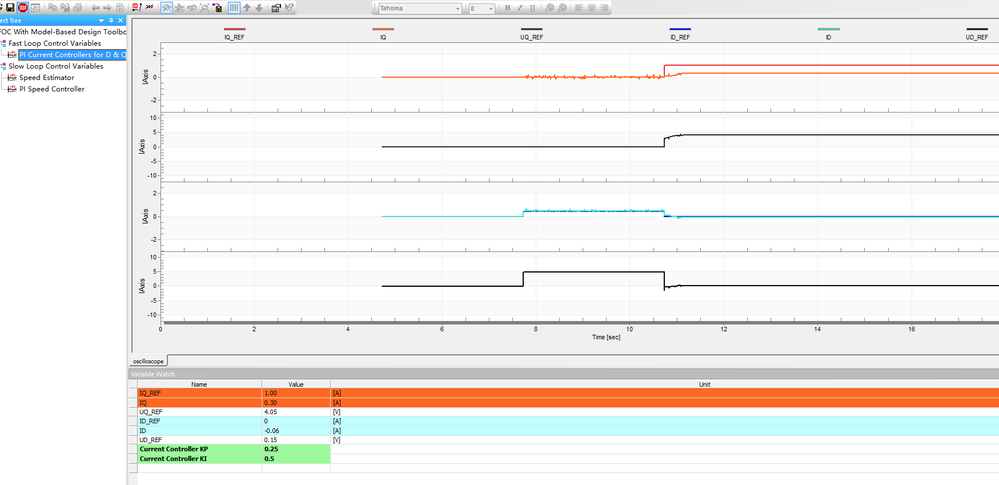
Task: Click the first color palette icon
Action: tap(549, 8)
